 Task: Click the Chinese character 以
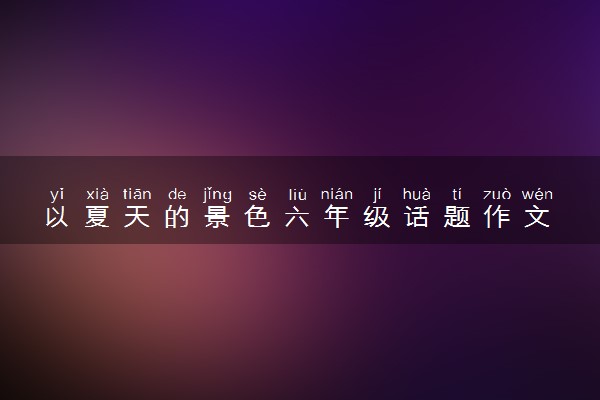click(57, 217)
